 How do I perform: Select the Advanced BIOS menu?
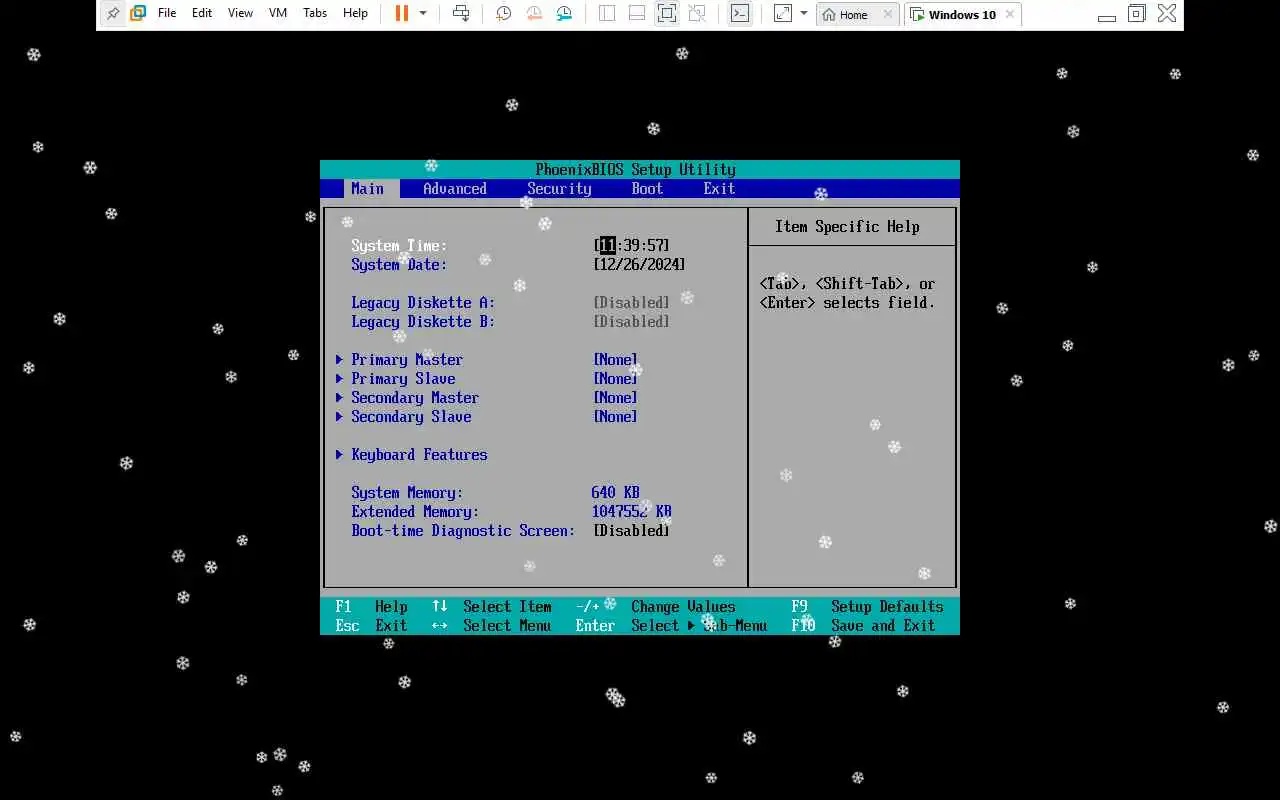pos(455,188)
